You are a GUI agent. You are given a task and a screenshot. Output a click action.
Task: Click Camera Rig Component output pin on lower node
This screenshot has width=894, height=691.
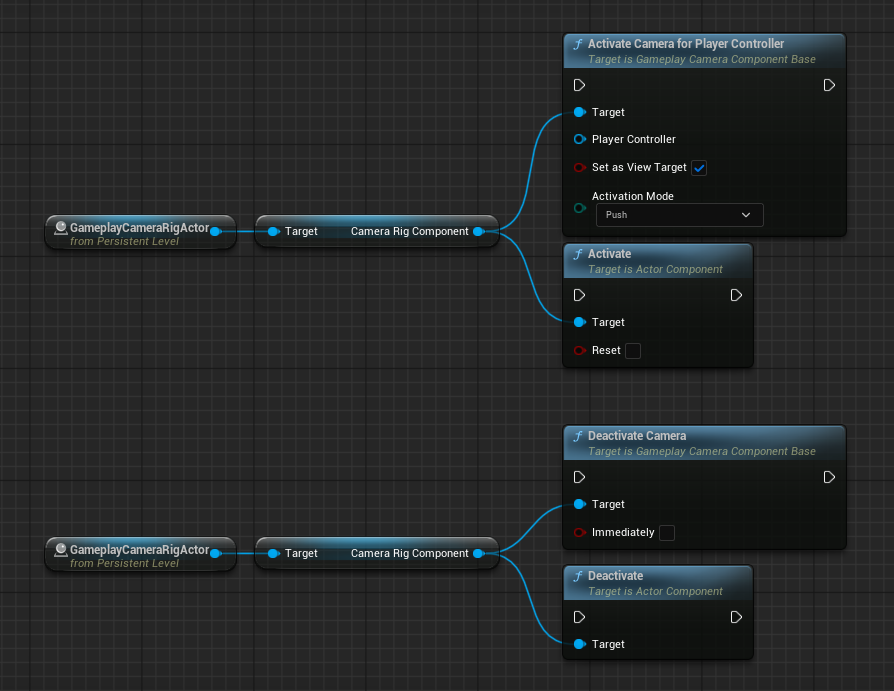(479, 553)
